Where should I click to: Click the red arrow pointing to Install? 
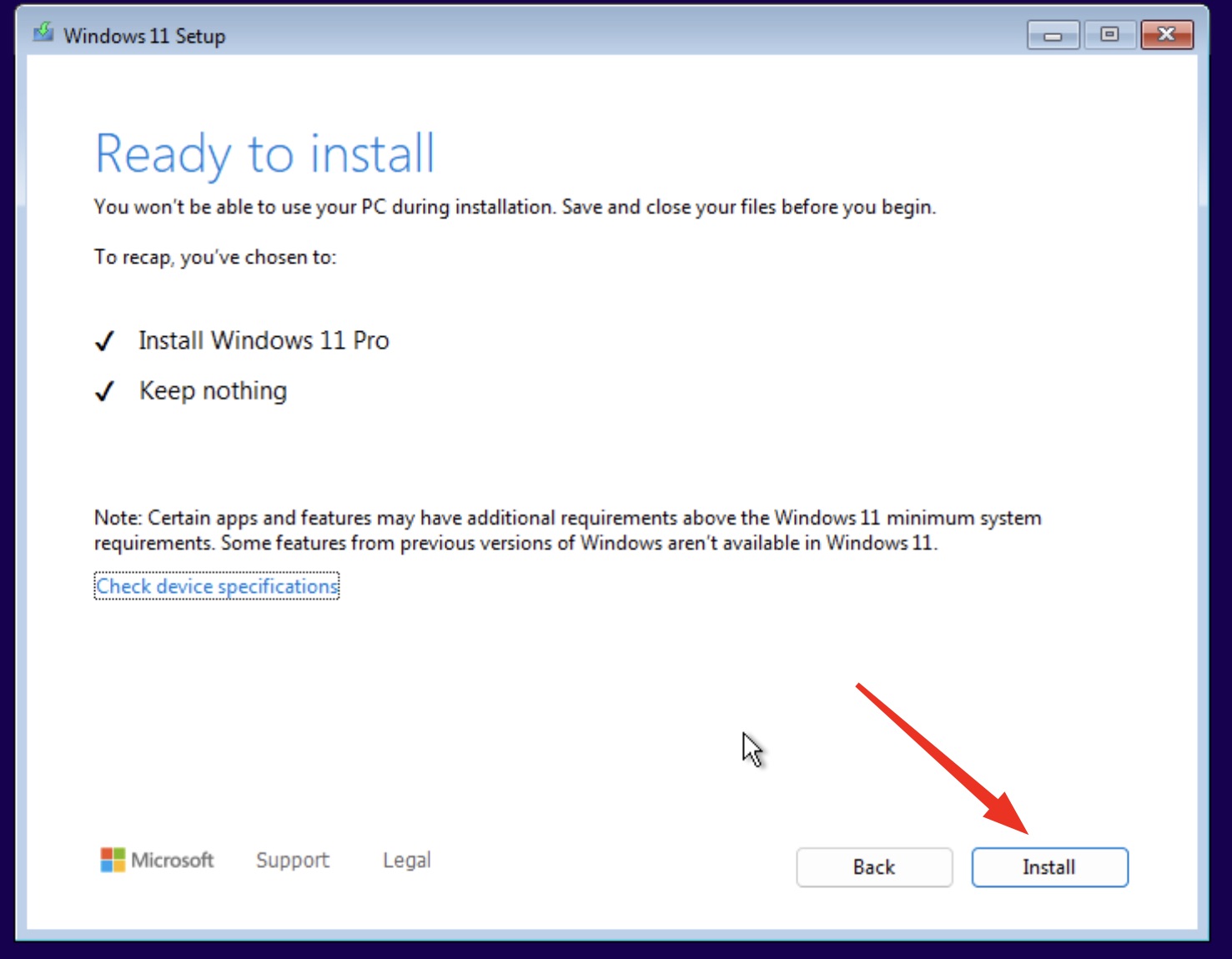click(943, 757)
